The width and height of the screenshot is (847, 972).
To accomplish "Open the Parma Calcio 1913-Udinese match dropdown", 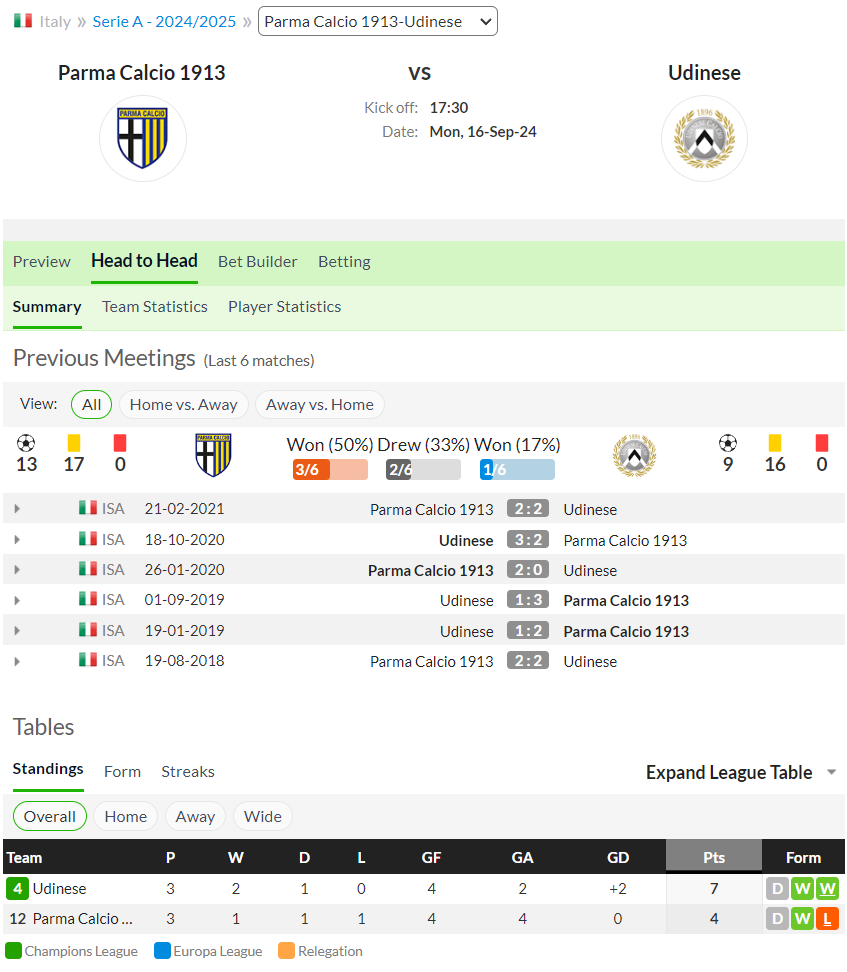I will point(378,22).
